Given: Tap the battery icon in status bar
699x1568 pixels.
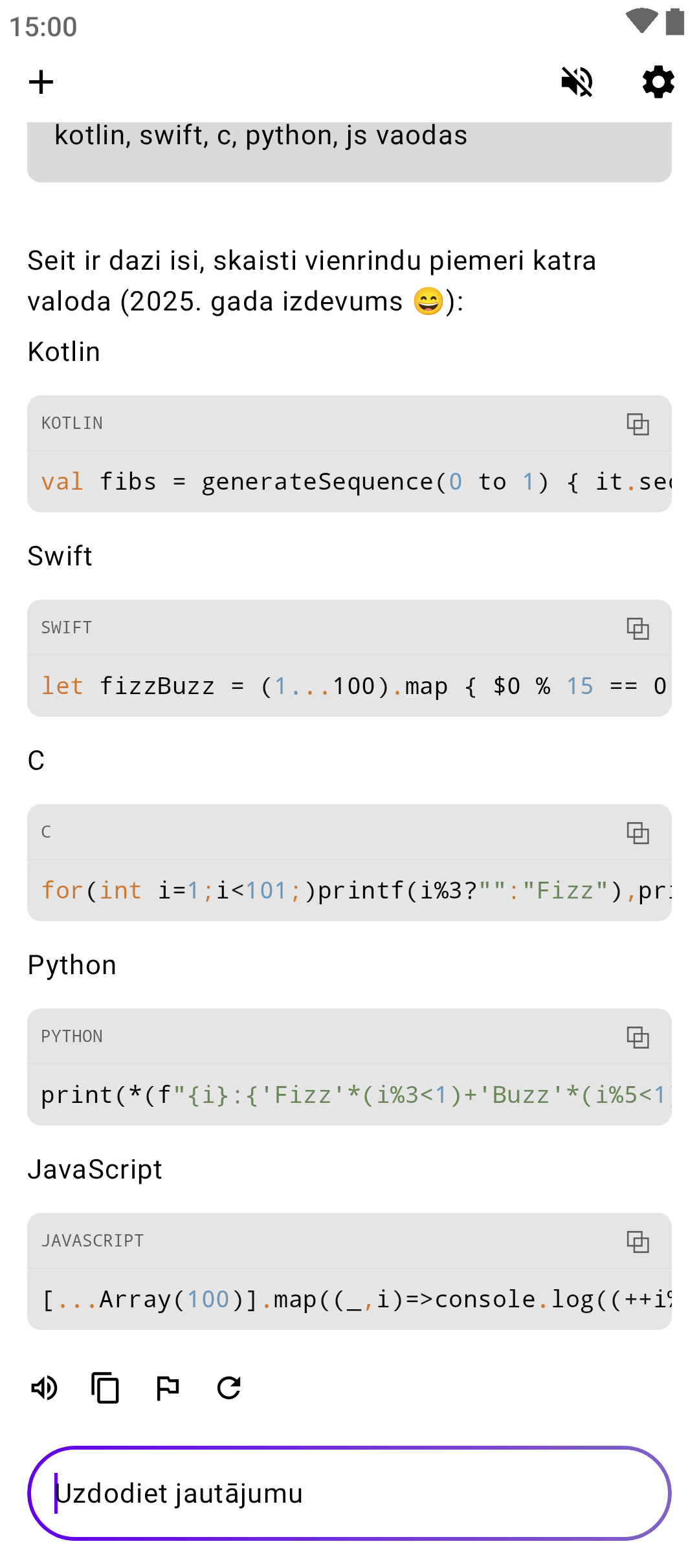Looking at the screenshot, I should pos(675,21).
